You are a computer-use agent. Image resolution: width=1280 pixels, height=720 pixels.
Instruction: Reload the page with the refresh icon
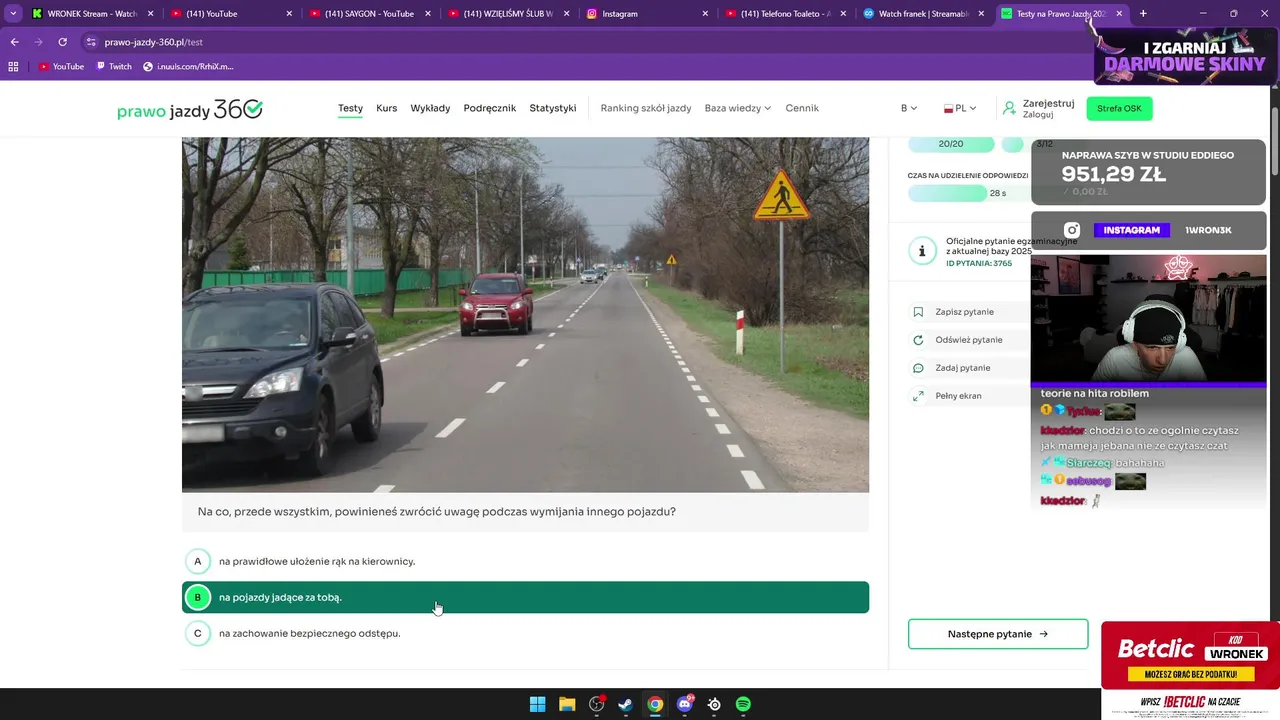tap(62, 42)
